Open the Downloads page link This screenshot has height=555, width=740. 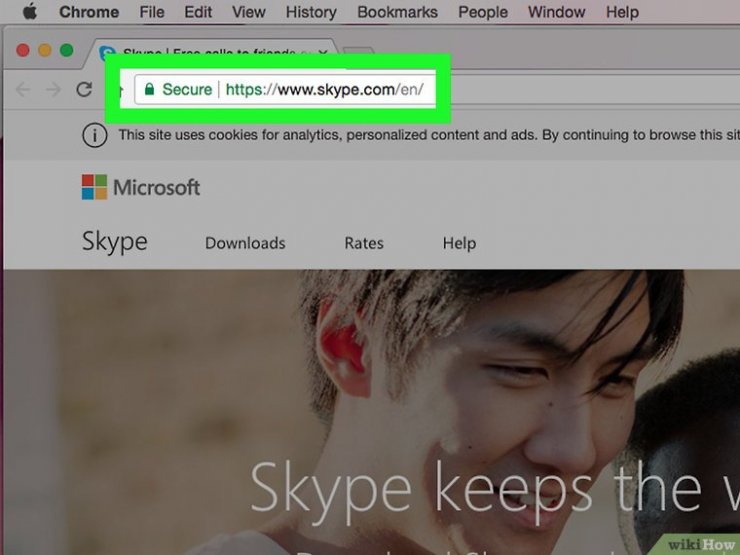pos(245,243)
